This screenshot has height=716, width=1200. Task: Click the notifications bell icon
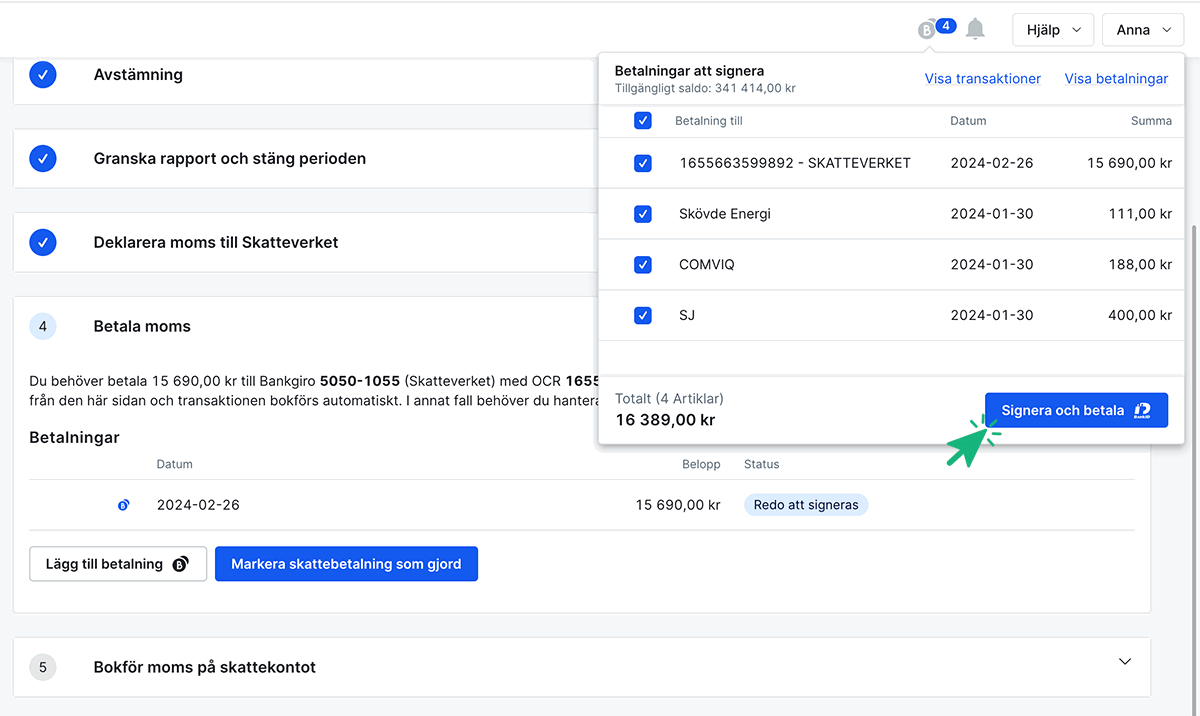(x=975, y=29)
